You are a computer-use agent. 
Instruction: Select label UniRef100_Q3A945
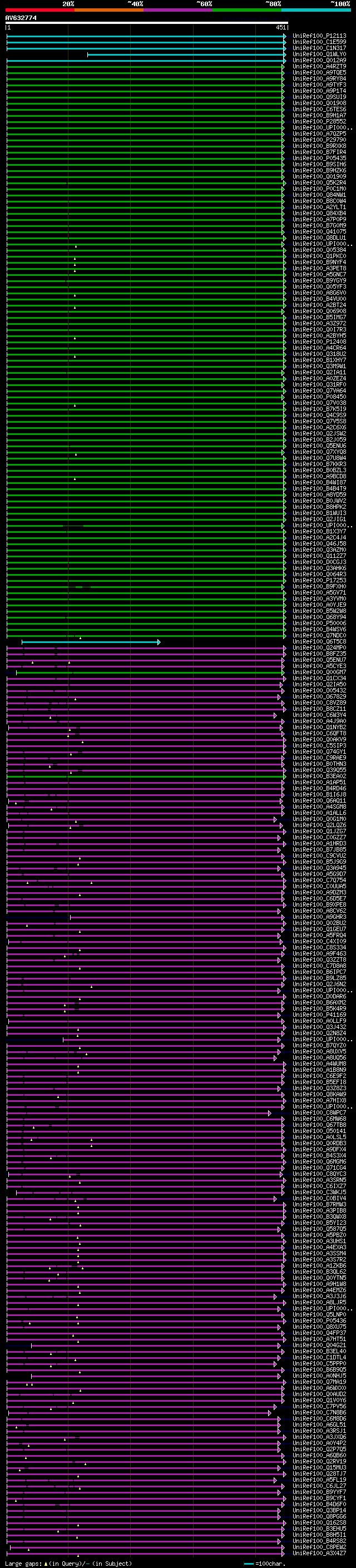click(x=319, y=868)
